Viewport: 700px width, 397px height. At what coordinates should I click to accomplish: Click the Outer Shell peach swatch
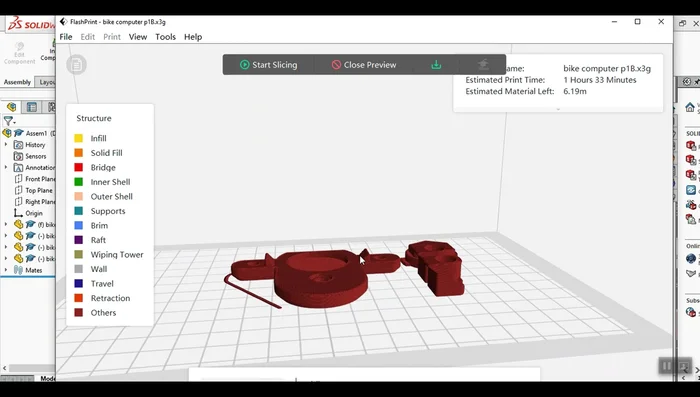(x=79, y=196)
